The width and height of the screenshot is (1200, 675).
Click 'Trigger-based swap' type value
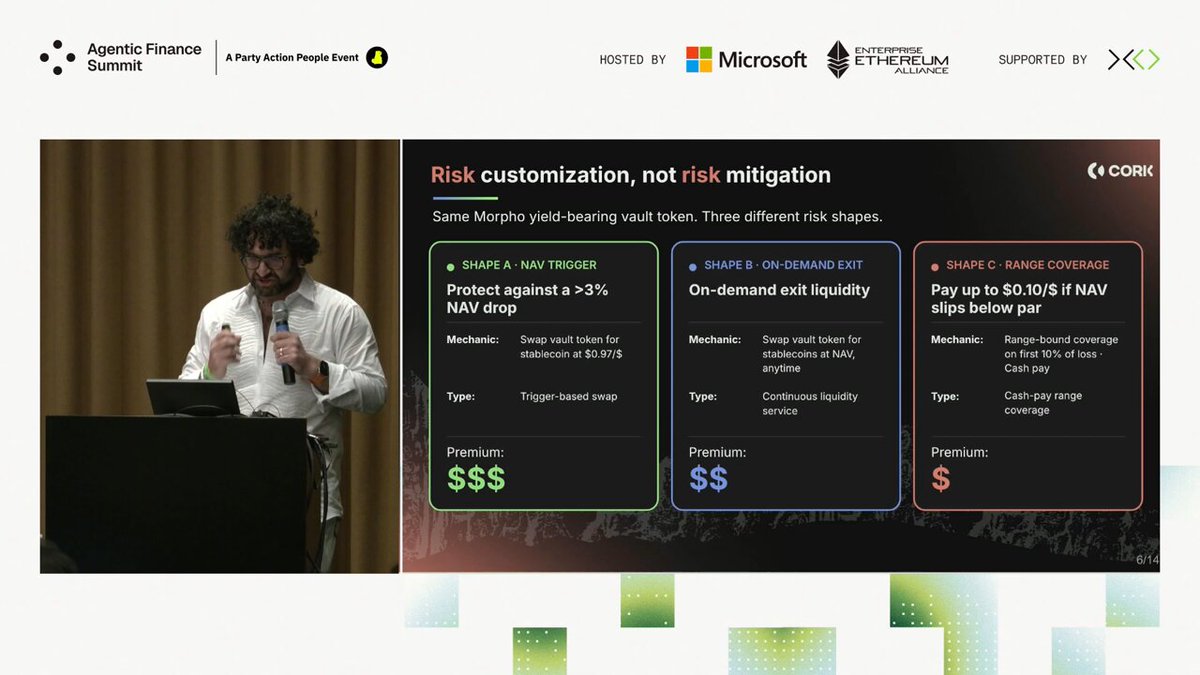[569, 396]
